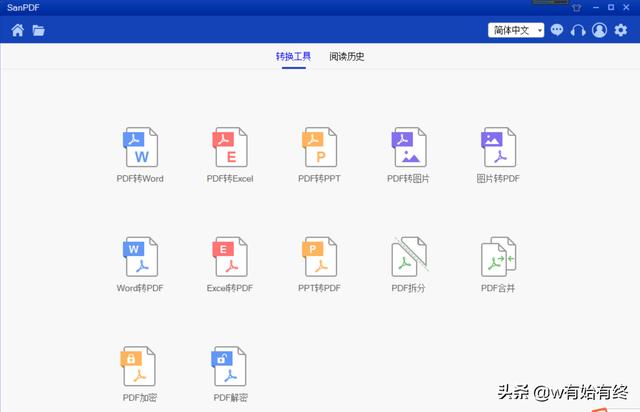Choose the 图片转PDF tool
The image size is (640, 412).
click(498, 148)
